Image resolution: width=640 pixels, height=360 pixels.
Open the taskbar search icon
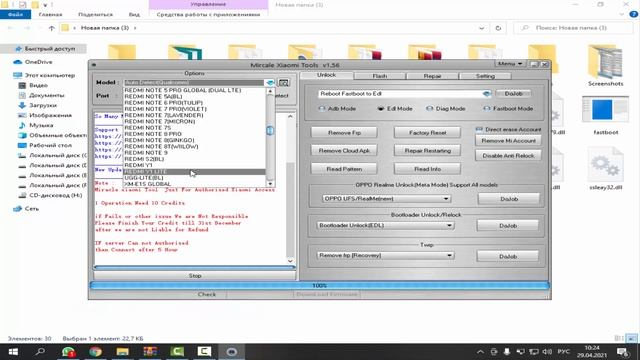pyautogui.click(x=40, y=351)
